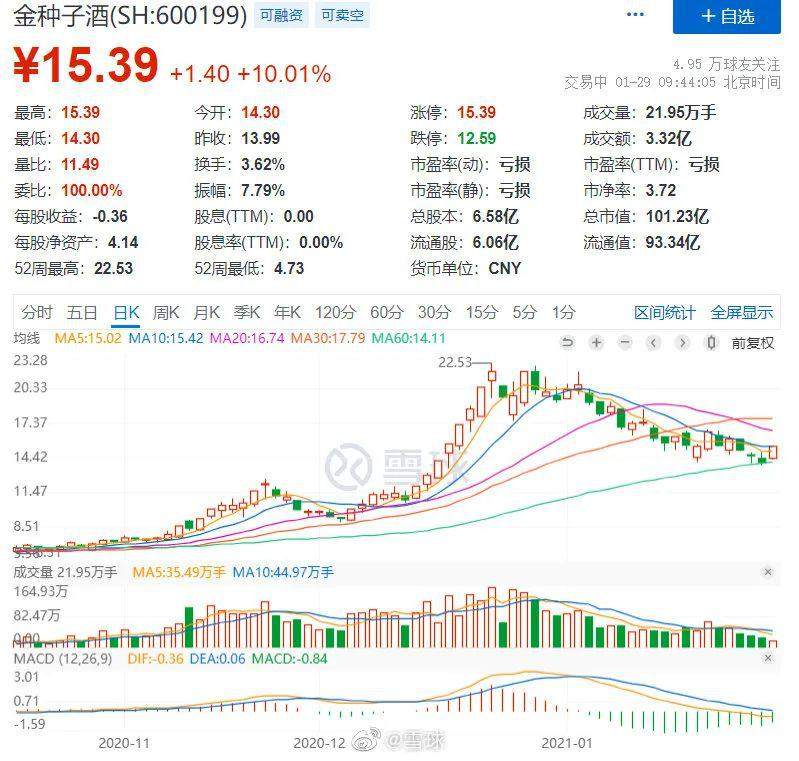Click the 可融资 tag
The width and height of the screenshot is (799, 761).
[281, 15]
